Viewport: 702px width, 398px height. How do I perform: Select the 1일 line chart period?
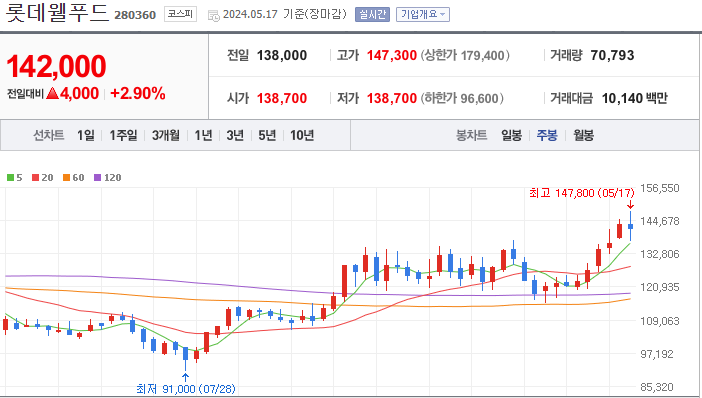coord(86,135)
